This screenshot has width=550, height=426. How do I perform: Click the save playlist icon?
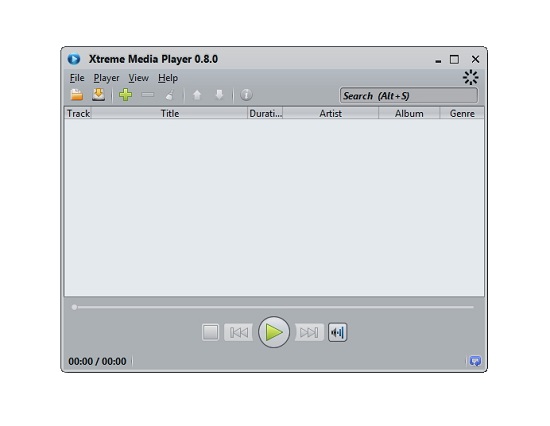(99, 95)
